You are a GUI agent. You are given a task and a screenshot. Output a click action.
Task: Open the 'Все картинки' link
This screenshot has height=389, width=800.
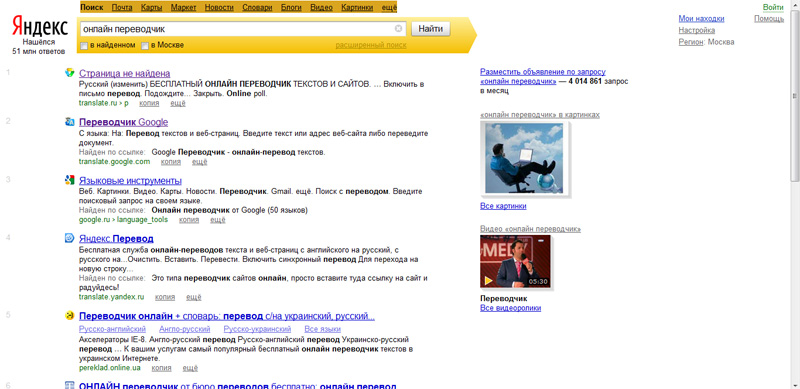coord(503,206)
